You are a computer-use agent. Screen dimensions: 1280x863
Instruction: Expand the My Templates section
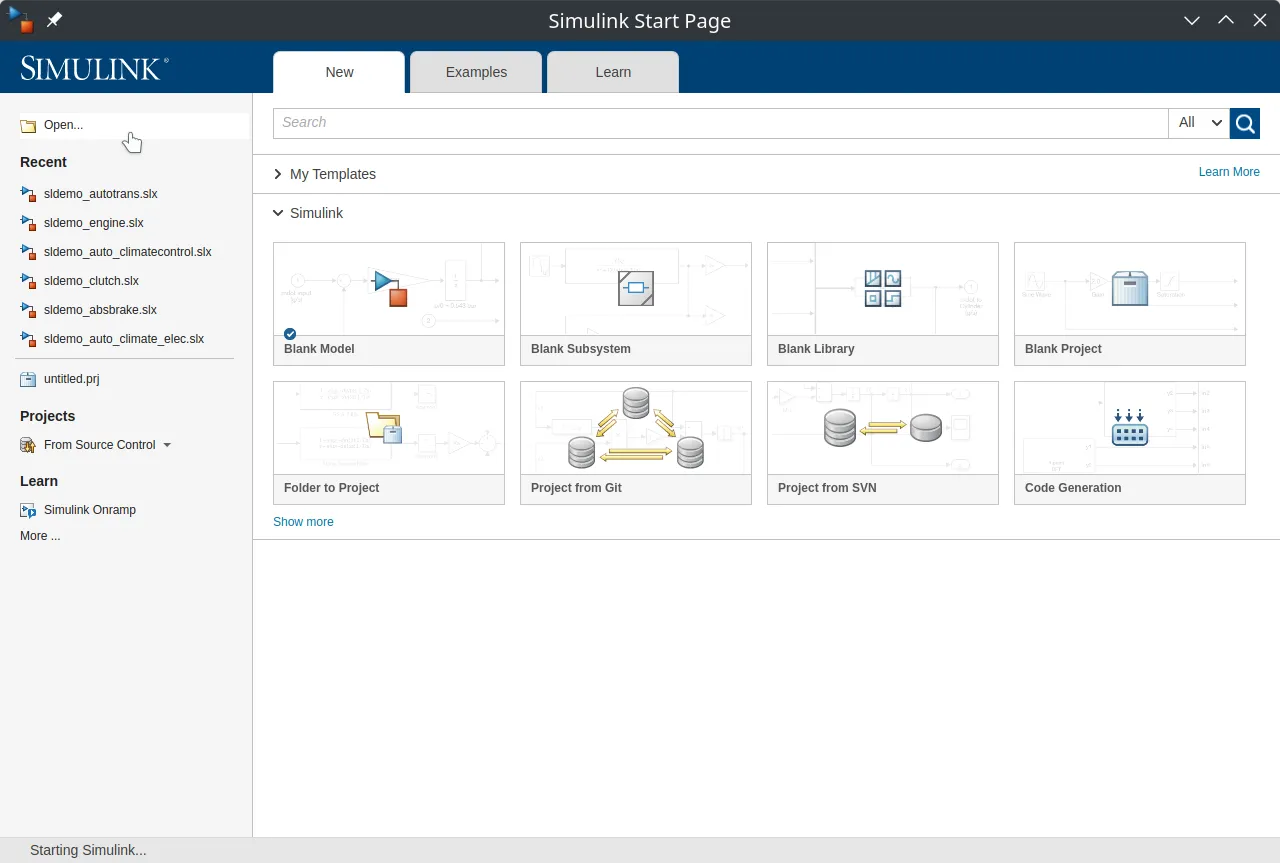278,174
